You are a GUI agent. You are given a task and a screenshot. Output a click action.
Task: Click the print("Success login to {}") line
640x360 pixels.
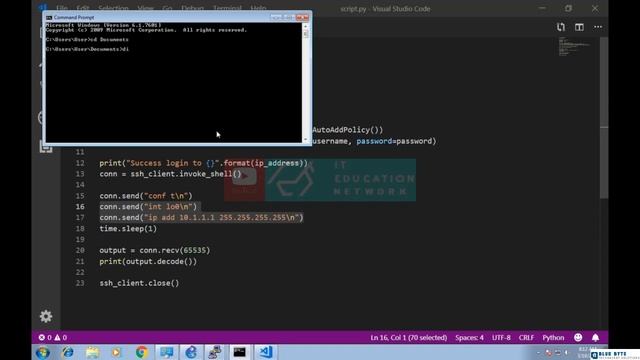(203, 163)
